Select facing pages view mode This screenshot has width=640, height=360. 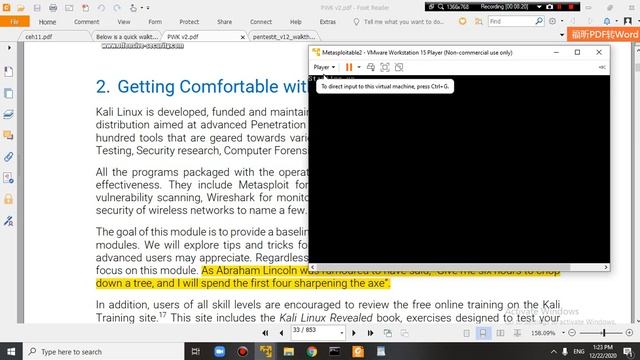point(500,333)
